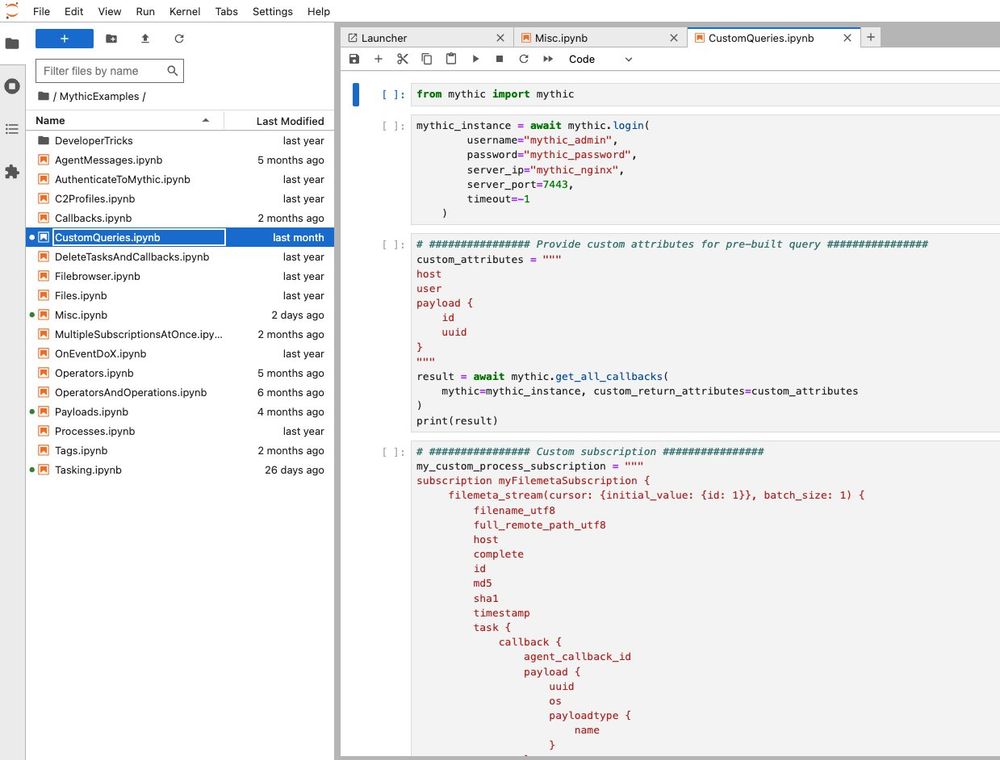
Task: Cut the selected cell with scissors
Action: coord(402,59)
